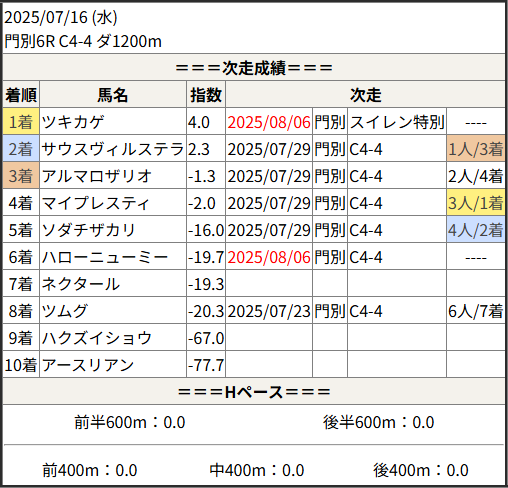Select サウスヴィルステラ in horse list
The height and width of the screenshot is (488, 508).
[113, 149]
